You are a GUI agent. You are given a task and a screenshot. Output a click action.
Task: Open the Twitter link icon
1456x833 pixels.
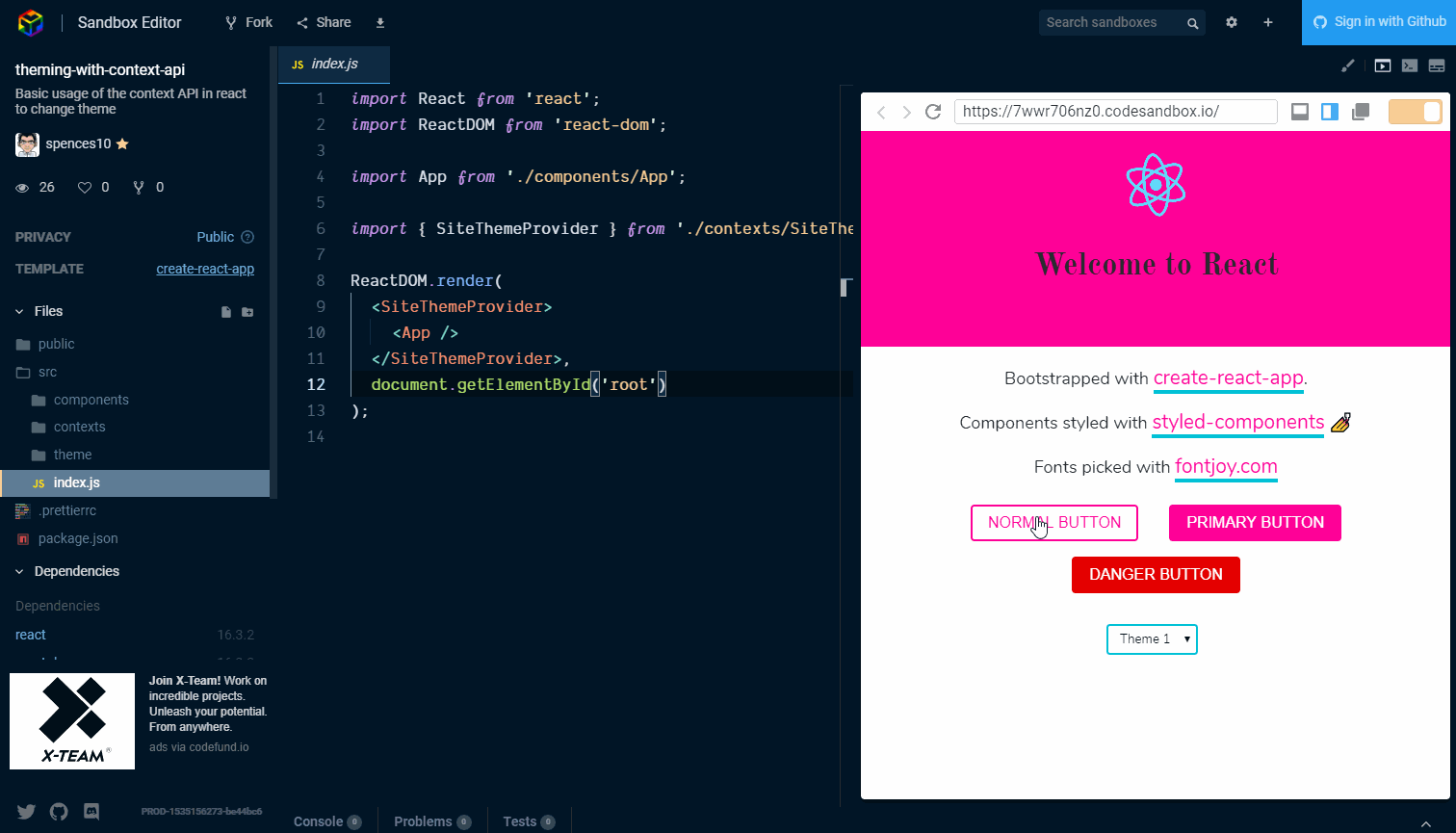pos(26,811)
